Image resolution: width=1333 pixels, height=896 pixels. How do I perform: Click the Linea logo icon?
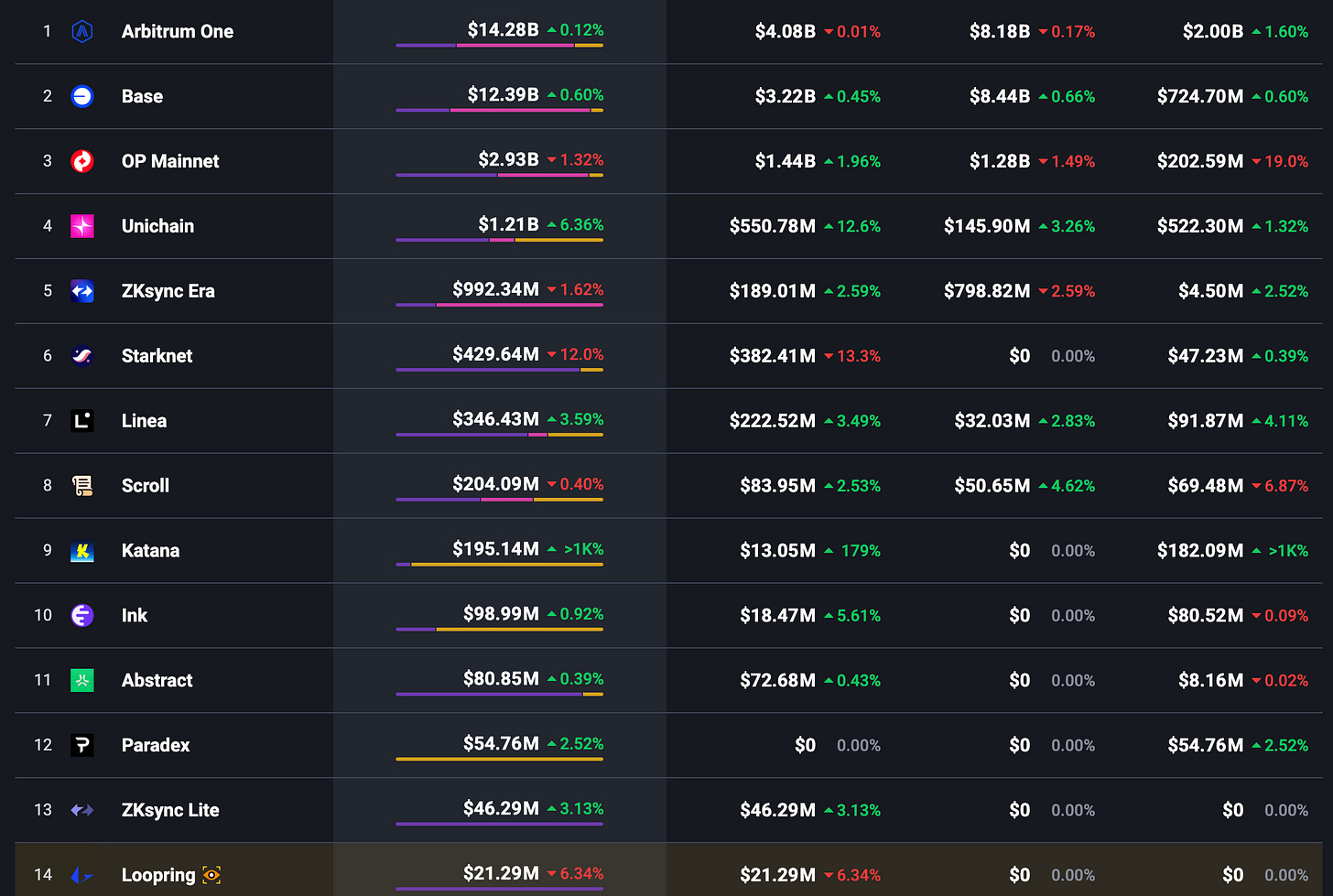[82, 421]
